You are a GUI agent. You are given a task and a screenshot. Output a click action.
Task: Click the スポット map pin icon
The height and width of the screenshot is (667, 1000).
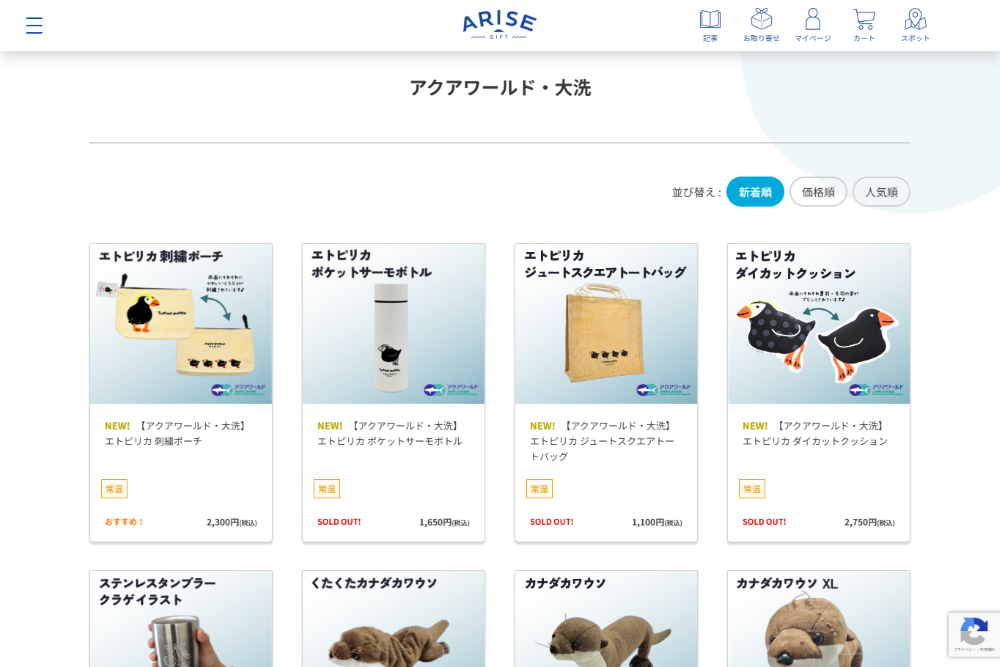click(x=913, y=18)
